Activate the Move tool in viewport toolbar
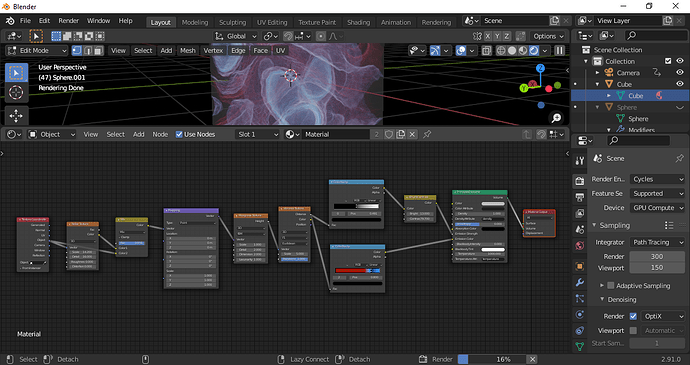Image resolution: width=690 pixels, height=365 pixels. 16,115
